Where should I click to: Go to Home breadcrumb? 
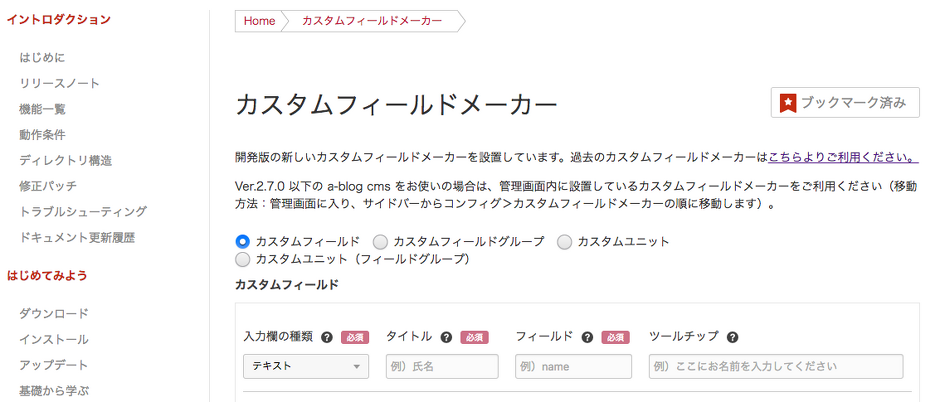(x=259, y=21)
